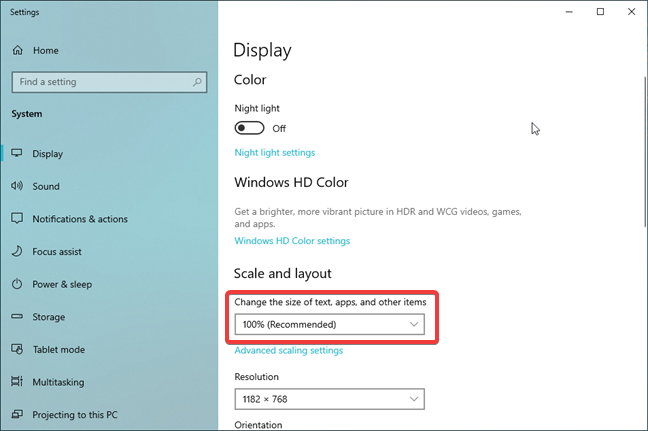The height and width of the screenshot is (431, 648).
Task: Click the Notifications & actions icon
Action: (17, 218)
